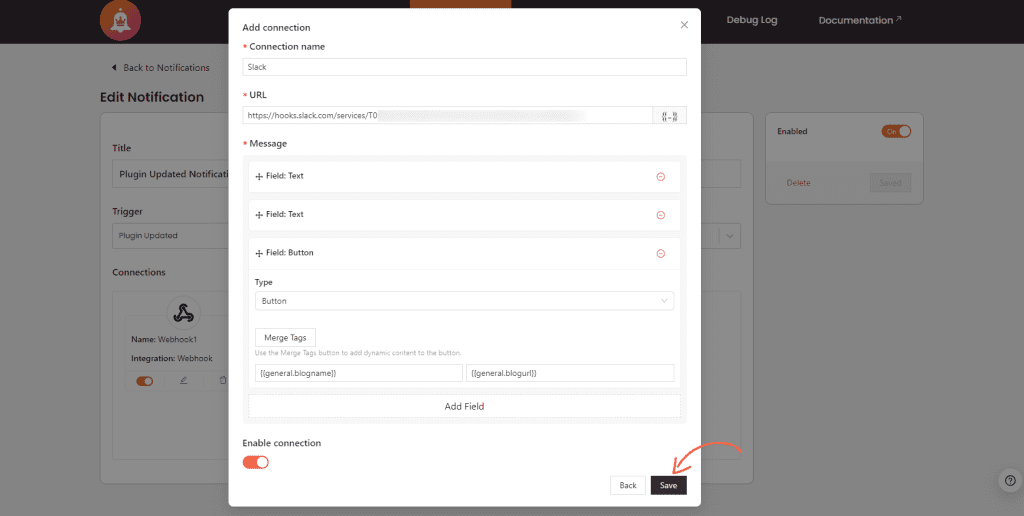
Task: Open the Trigger dropdown arrow
Action: [730, 236]
